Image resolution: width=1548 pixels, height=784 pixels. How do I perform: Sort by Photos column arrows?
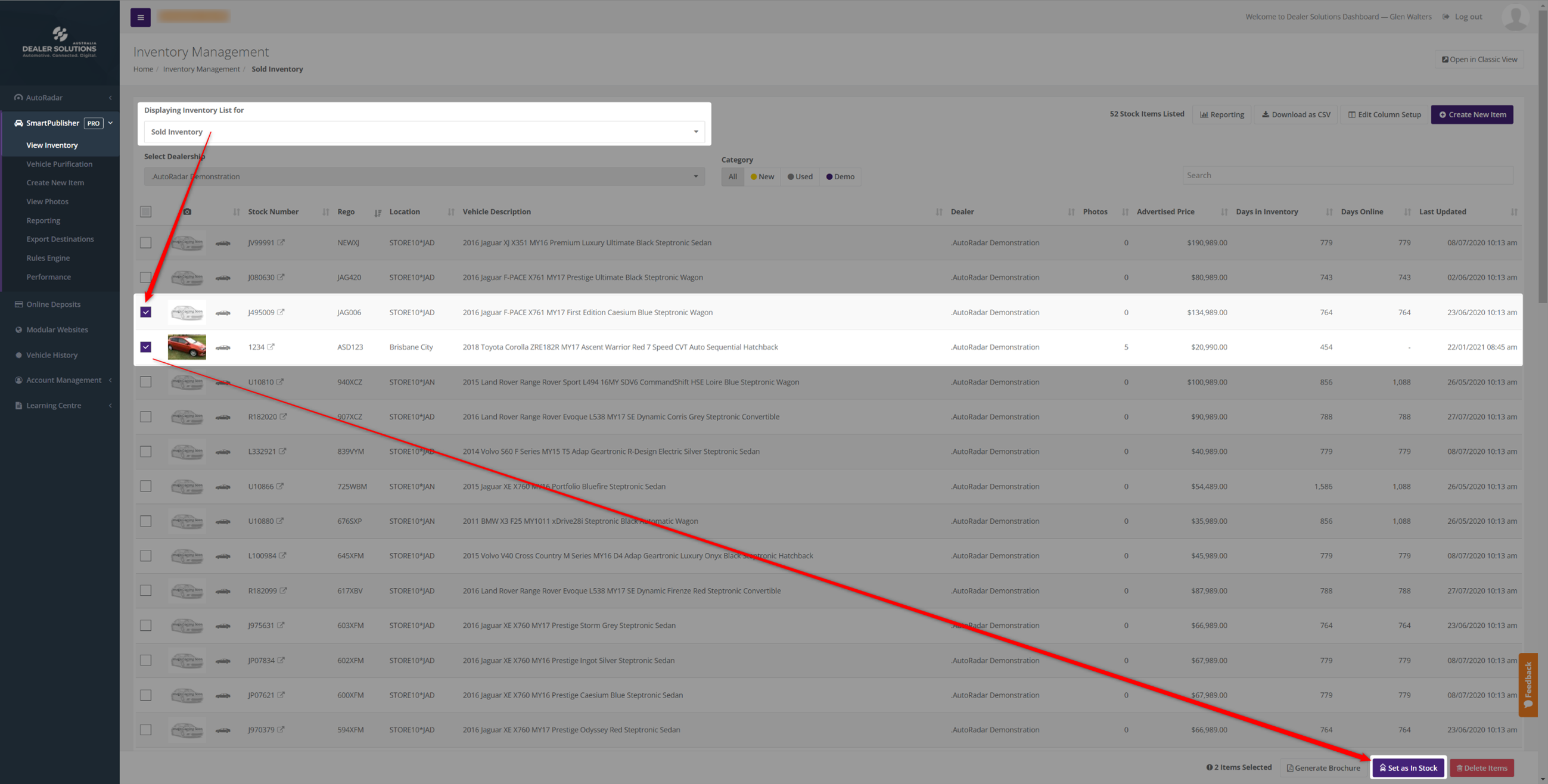click(x=1126, y=212)
